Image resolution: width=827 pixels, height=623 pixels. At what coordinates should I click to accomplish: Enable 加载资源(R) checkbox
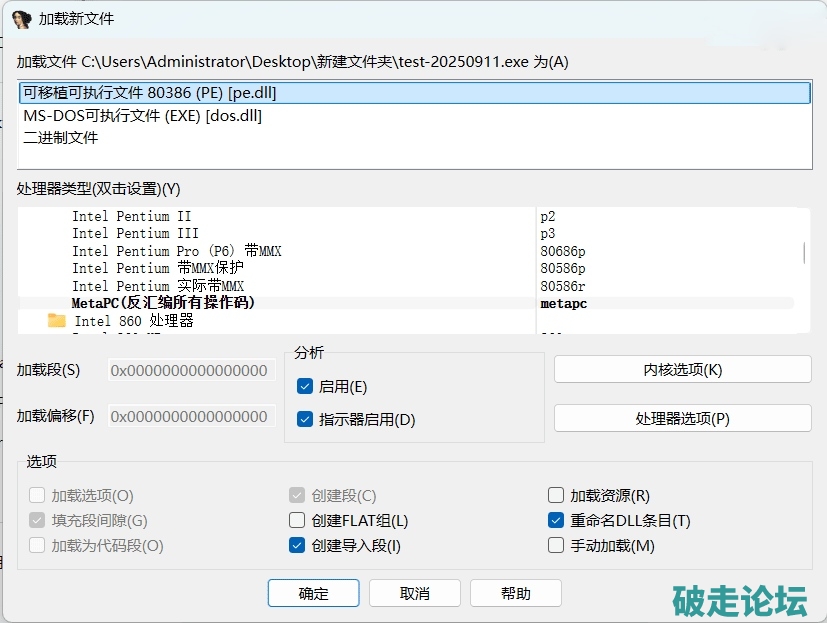[x=556, y=495]
